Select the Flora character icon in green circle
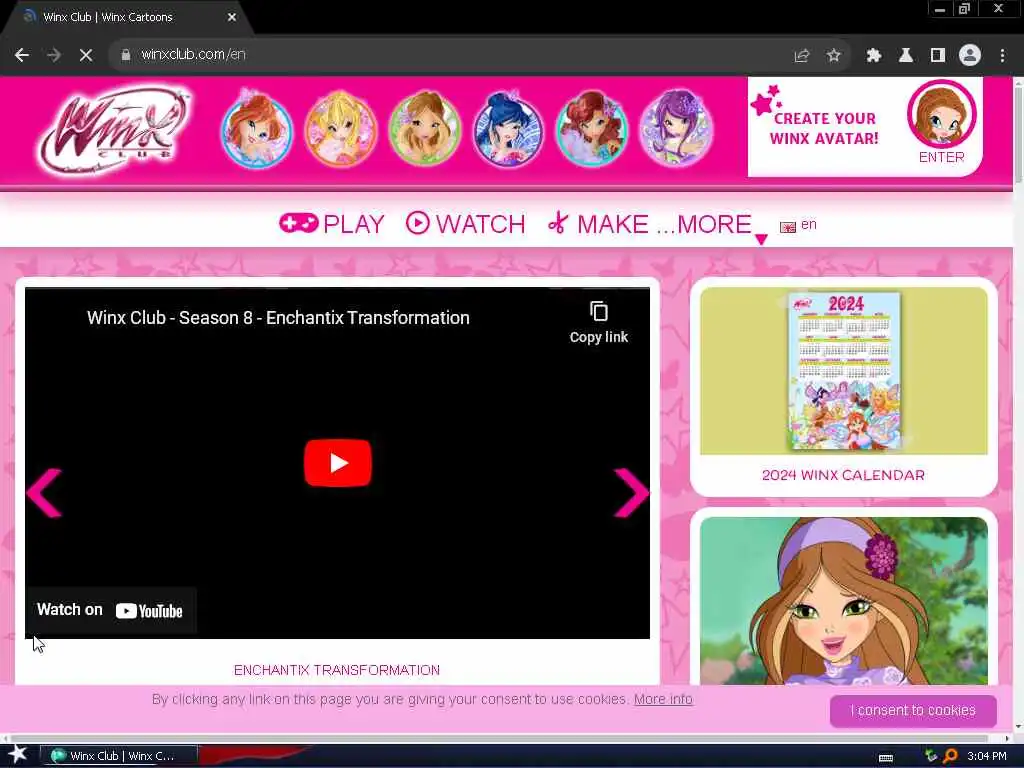1024x768 pixels. pos(424,129)
